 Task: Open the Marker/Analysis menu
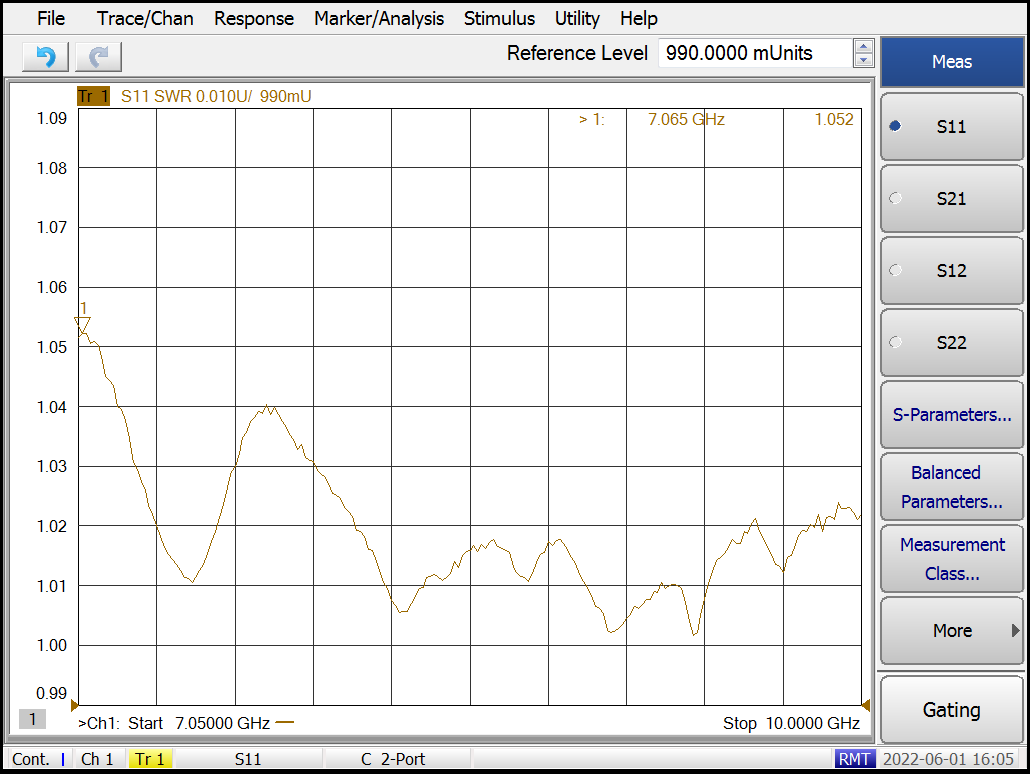point(378,18)
